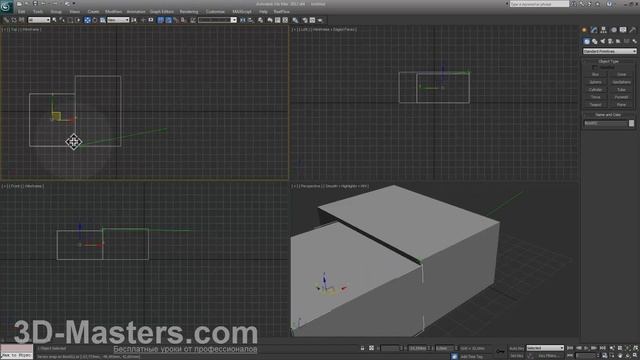
Task: Click the Unlink Selection icon
Action: [13, 20]
